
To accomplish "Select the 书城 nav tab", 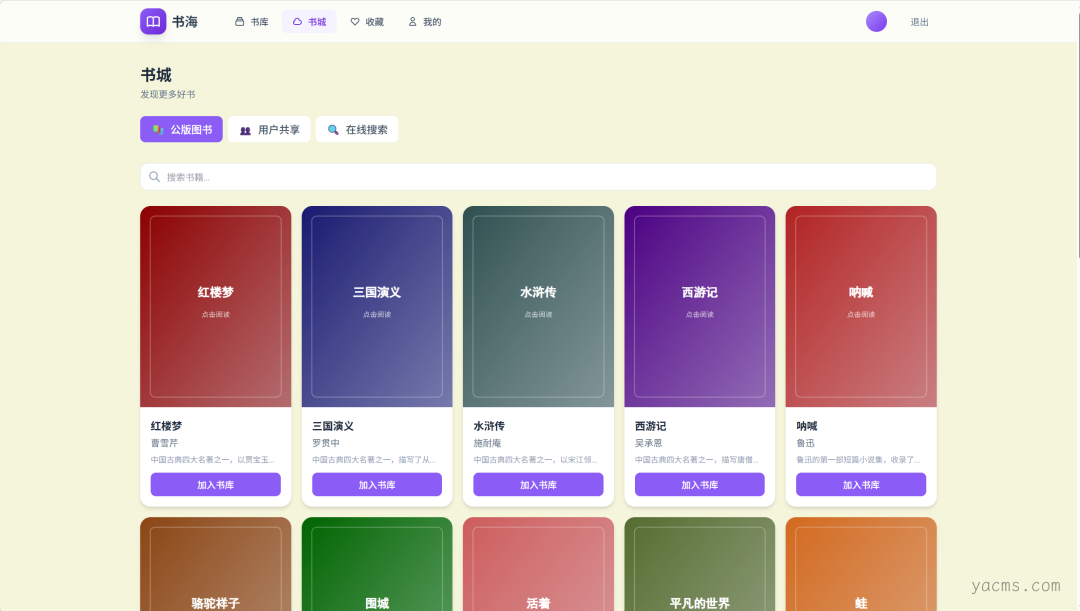I will click(x=309, y=22).
